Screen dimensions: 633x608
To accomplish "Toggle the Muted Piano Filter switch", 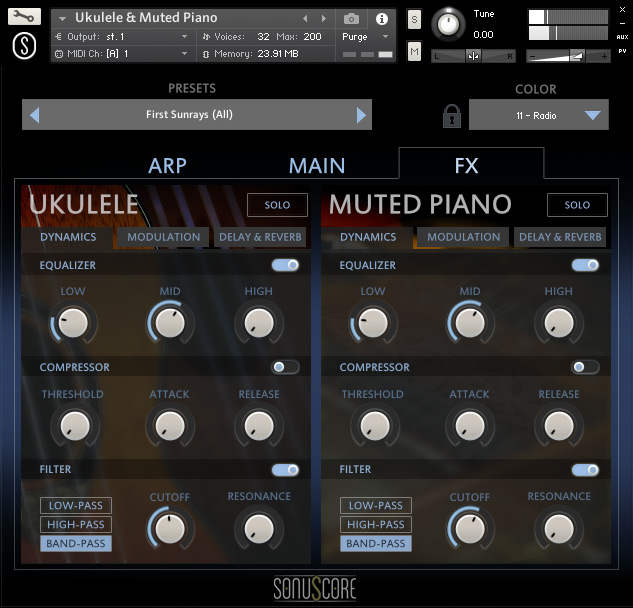I will [x=585, y=470].
